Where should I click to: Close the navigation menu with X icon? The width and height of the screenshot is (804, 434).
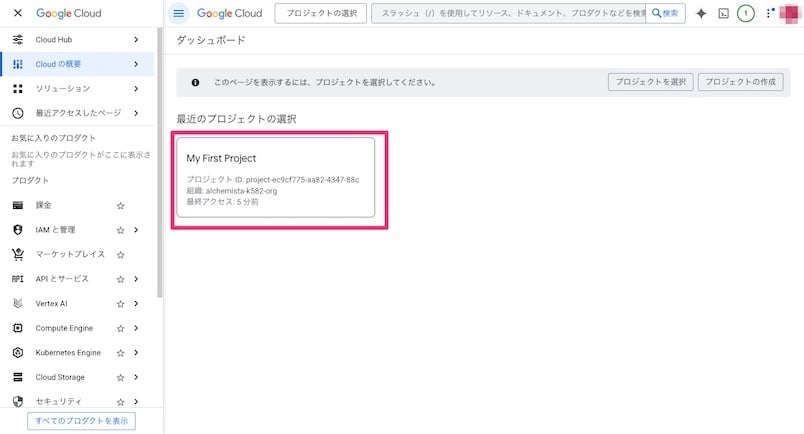(17, 13)
